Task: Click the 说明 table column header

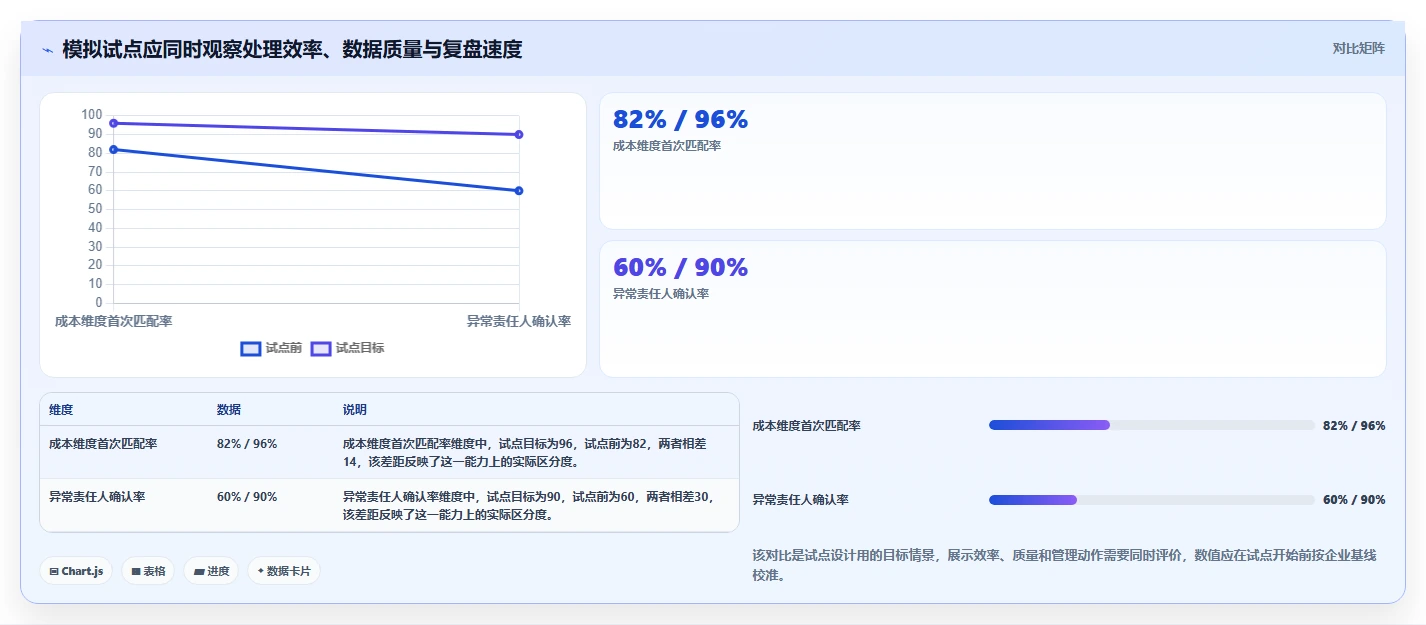Action: pos(355,410)
